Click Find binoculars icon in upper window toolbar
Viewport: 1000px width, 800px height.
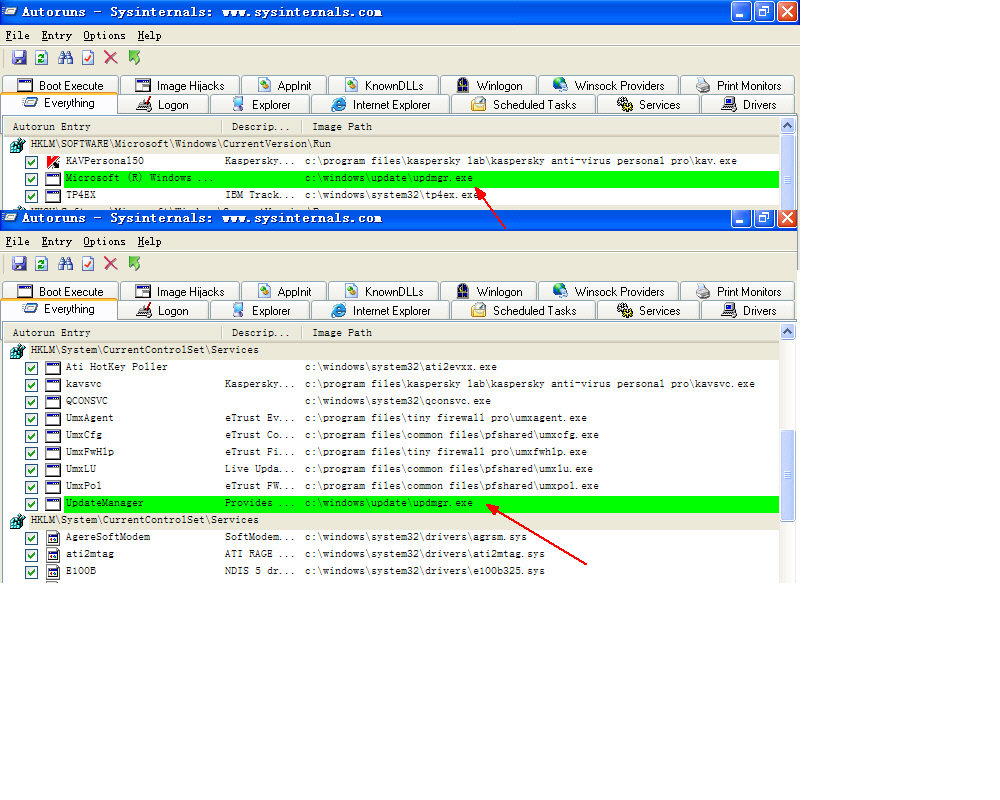click(65, 58)
